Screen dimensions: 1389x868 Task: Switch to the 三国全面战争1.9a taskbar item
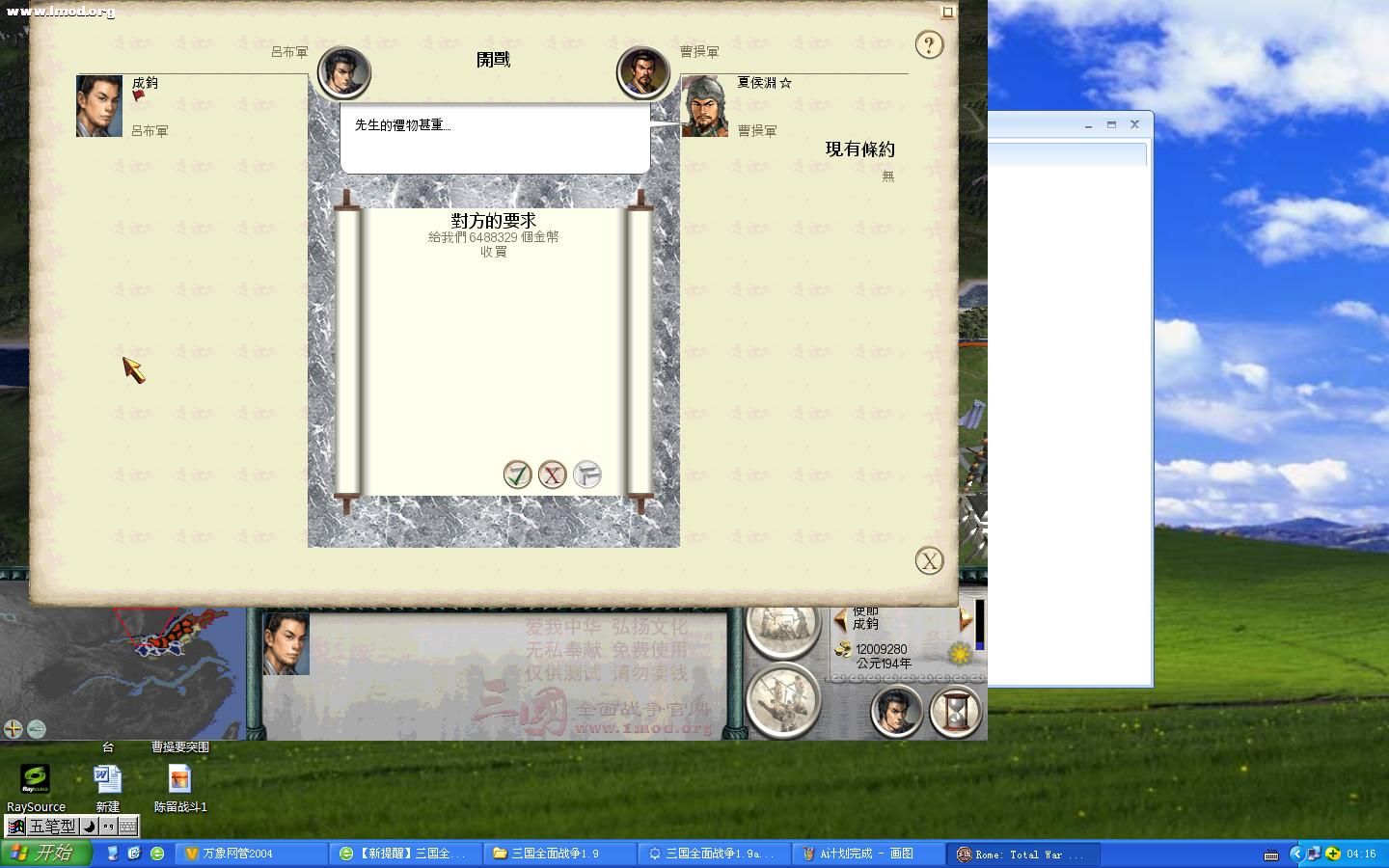(x=714, y=854)
